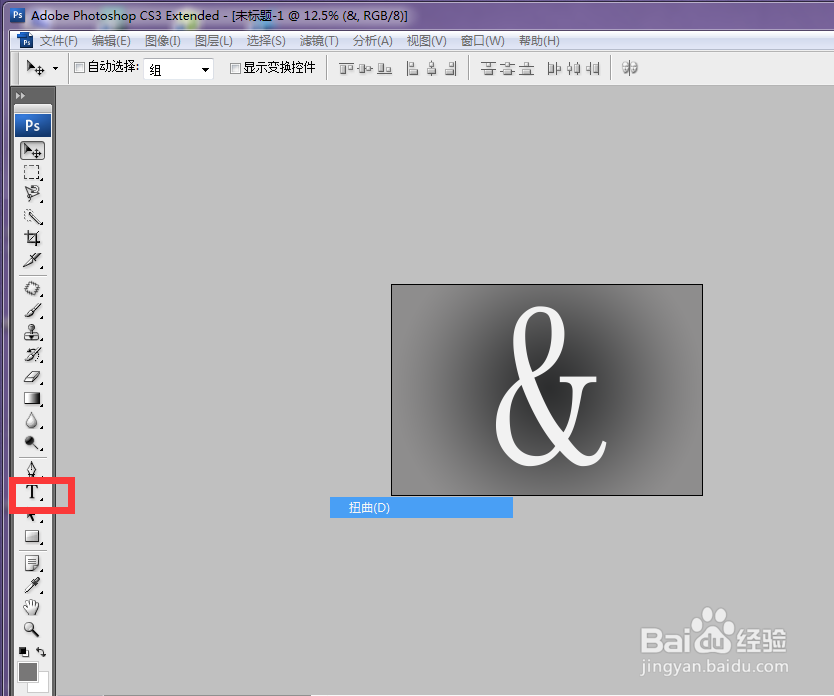
Task: Select the Clone Stamp tool
Action: [32, 333]
